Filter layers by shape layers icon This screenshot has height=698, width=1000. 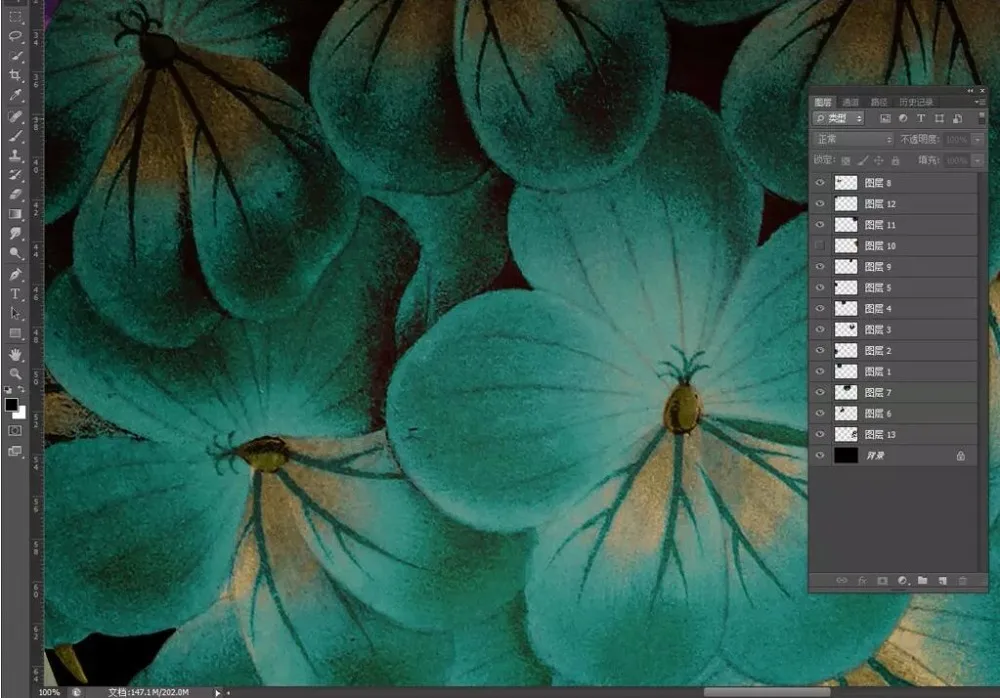click(x=939, y=119)
